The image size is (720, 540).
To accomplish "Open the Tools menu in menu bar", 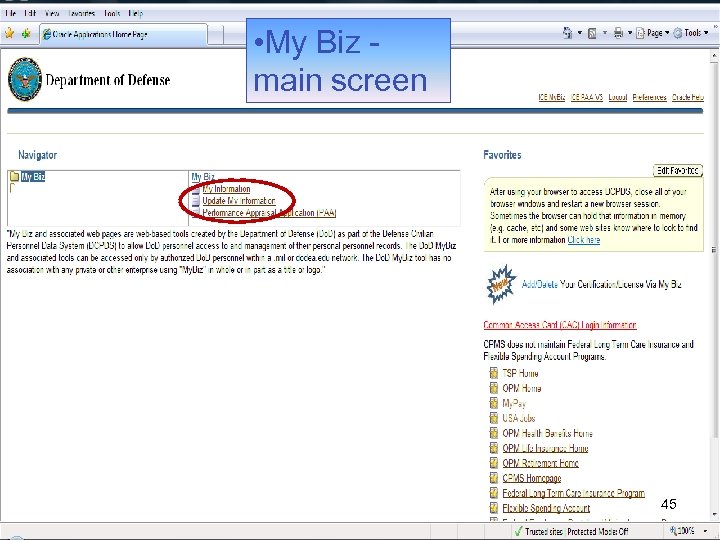I will pyautogui.click(x=112, y=14).
